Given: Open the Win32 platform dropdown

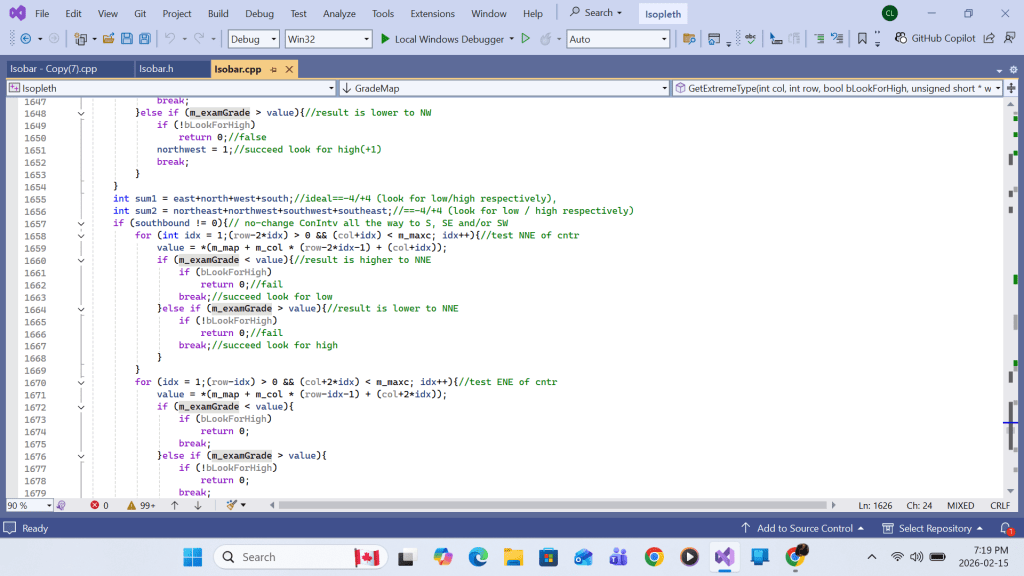Looking at the screenshot, I should [327, 39].
